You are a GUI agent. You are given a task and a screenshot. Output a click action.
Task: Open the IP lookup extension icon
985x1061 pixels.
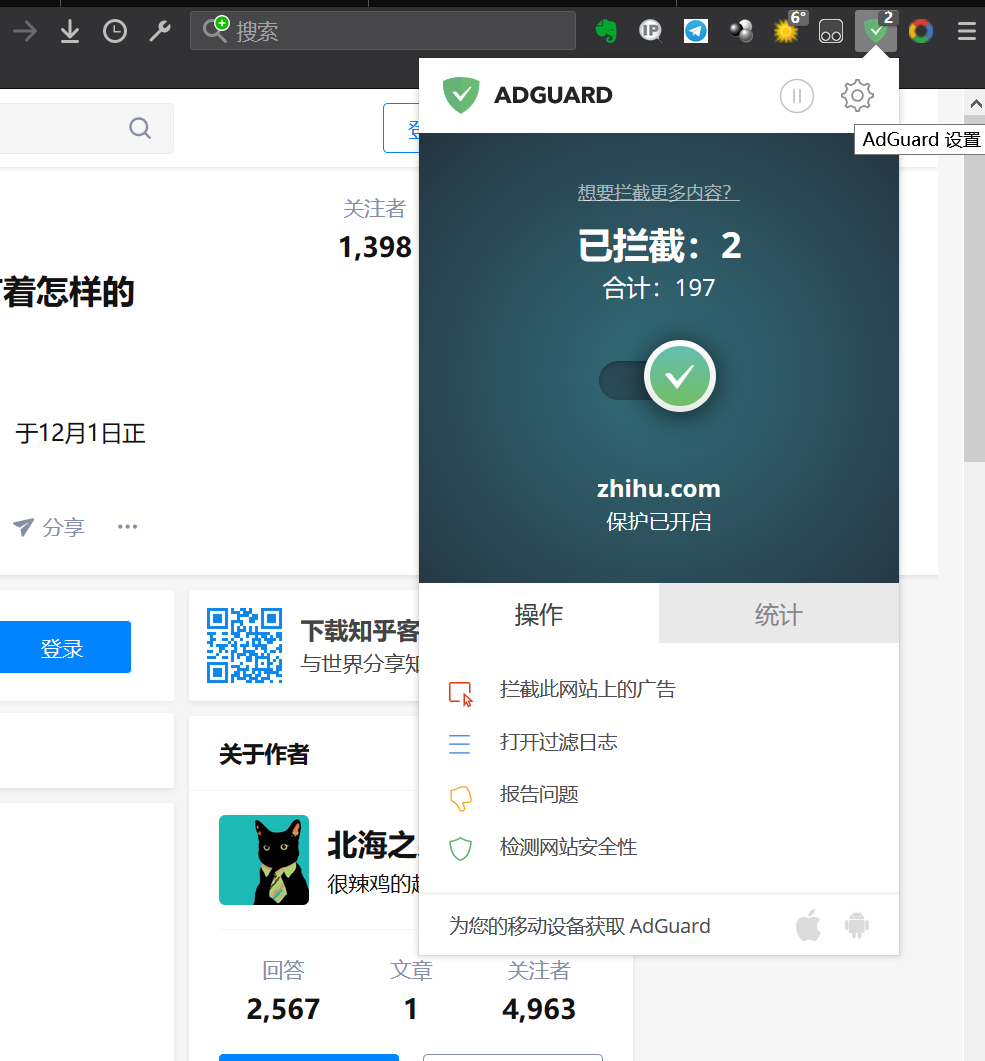(x=650, y=30)
